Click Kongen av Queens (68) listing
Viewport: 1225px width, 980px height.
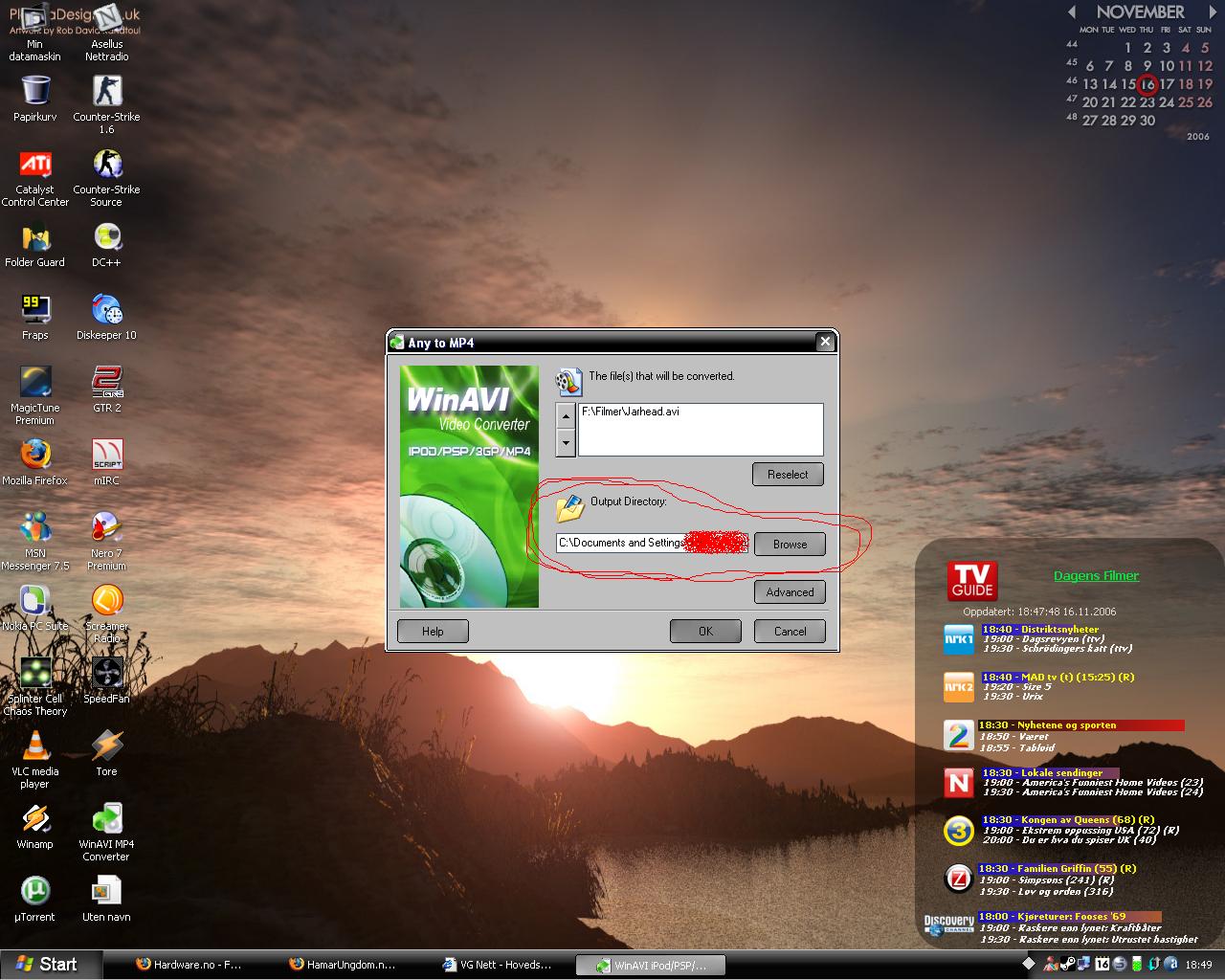coord(1068,820)
